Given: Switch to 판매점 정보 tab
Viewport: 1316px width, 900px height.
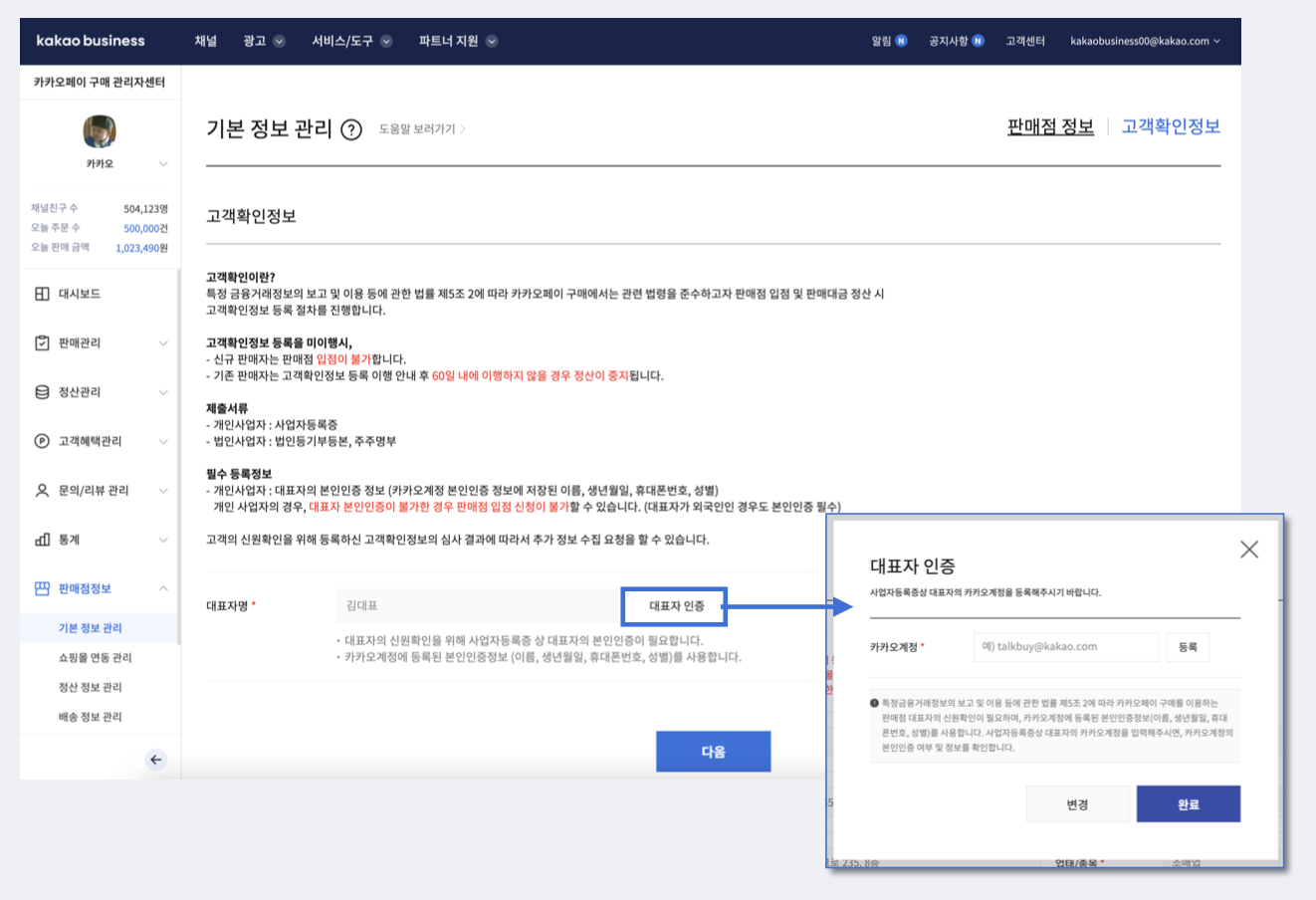Looking at the screenshot, I should (1050, 126).
